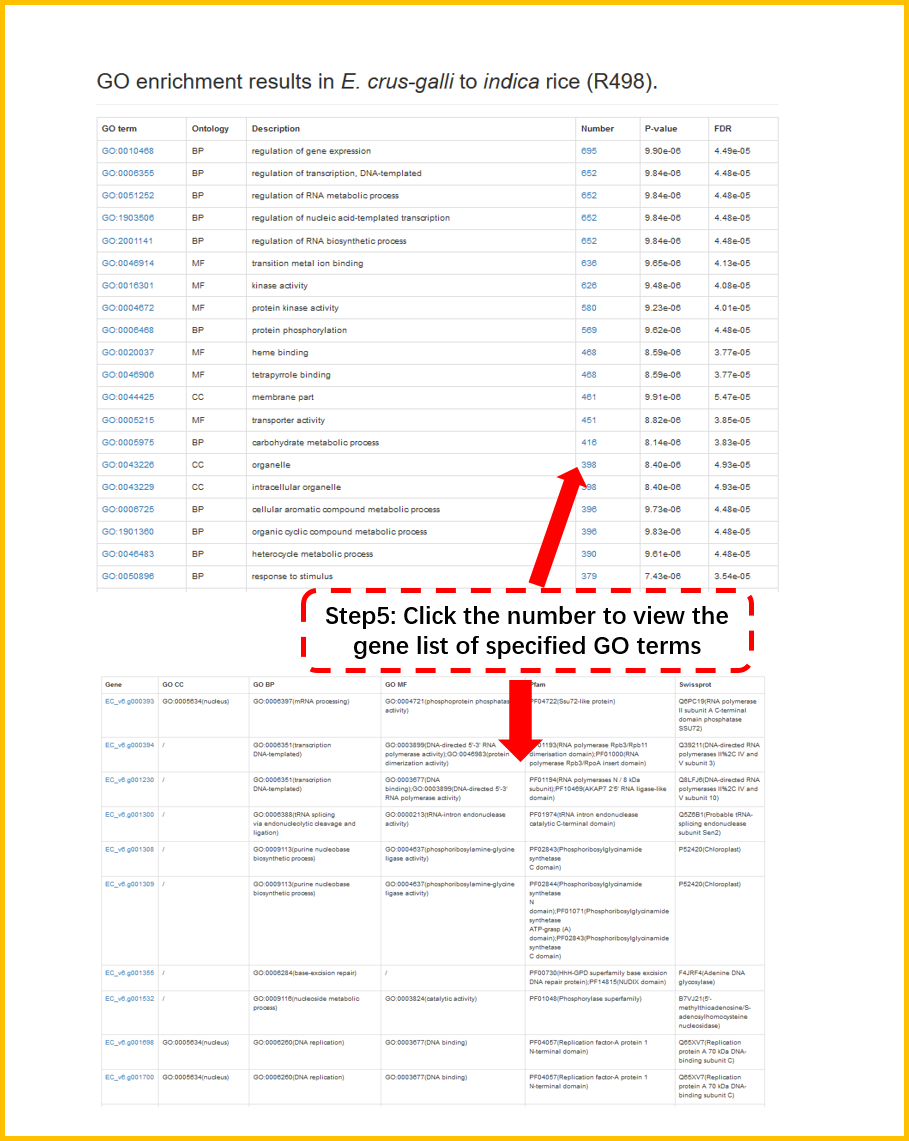View gene list for kinase activity (626)
The image size is (909, 1141).
coord(588,285)
